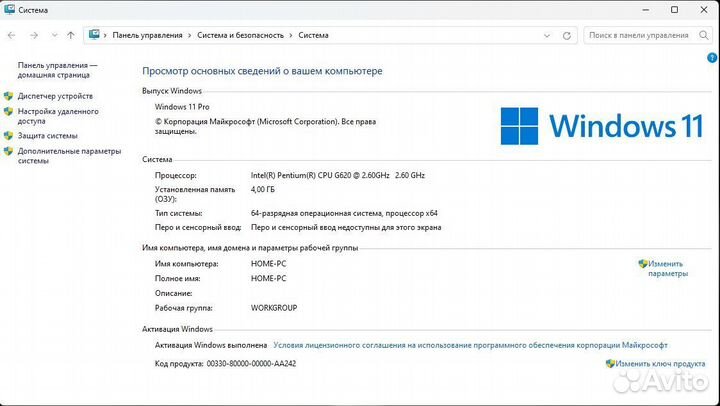Click the Forward navigation arrow
Viewport: 720px width, 406px height.
point(34,35)
